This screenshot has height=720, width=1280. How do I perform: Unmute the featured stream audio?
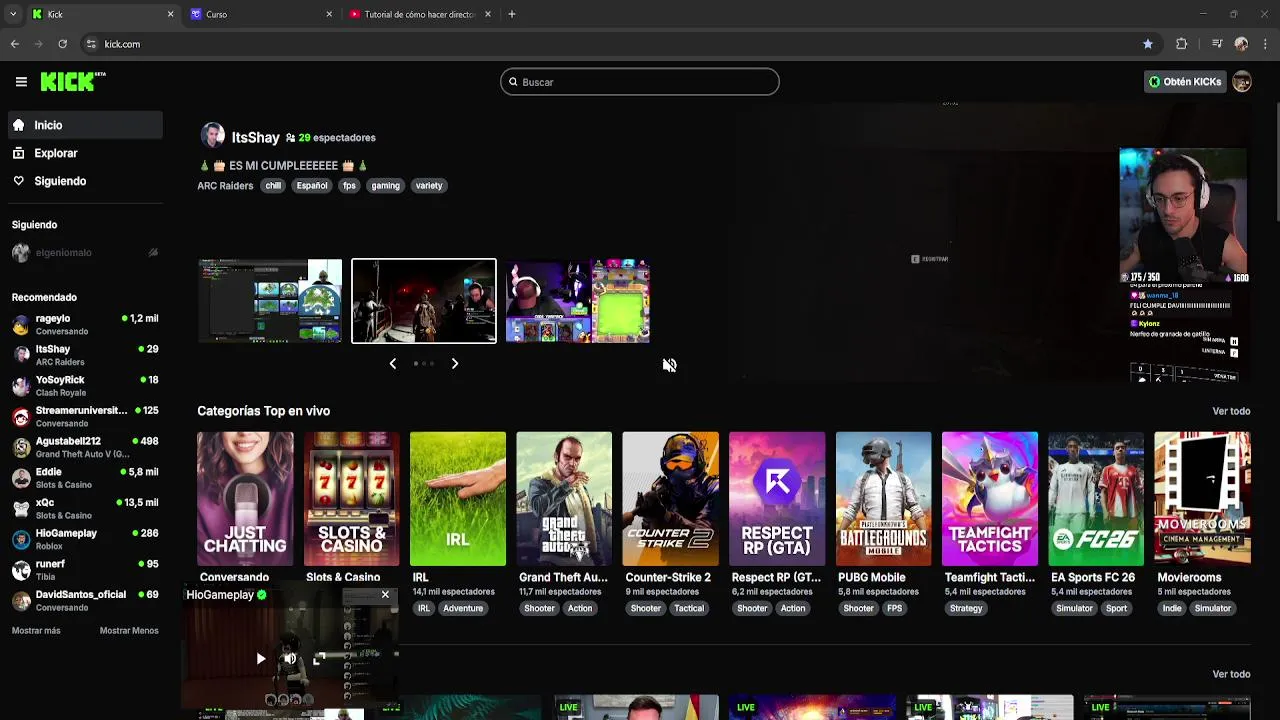coord(669,365)
